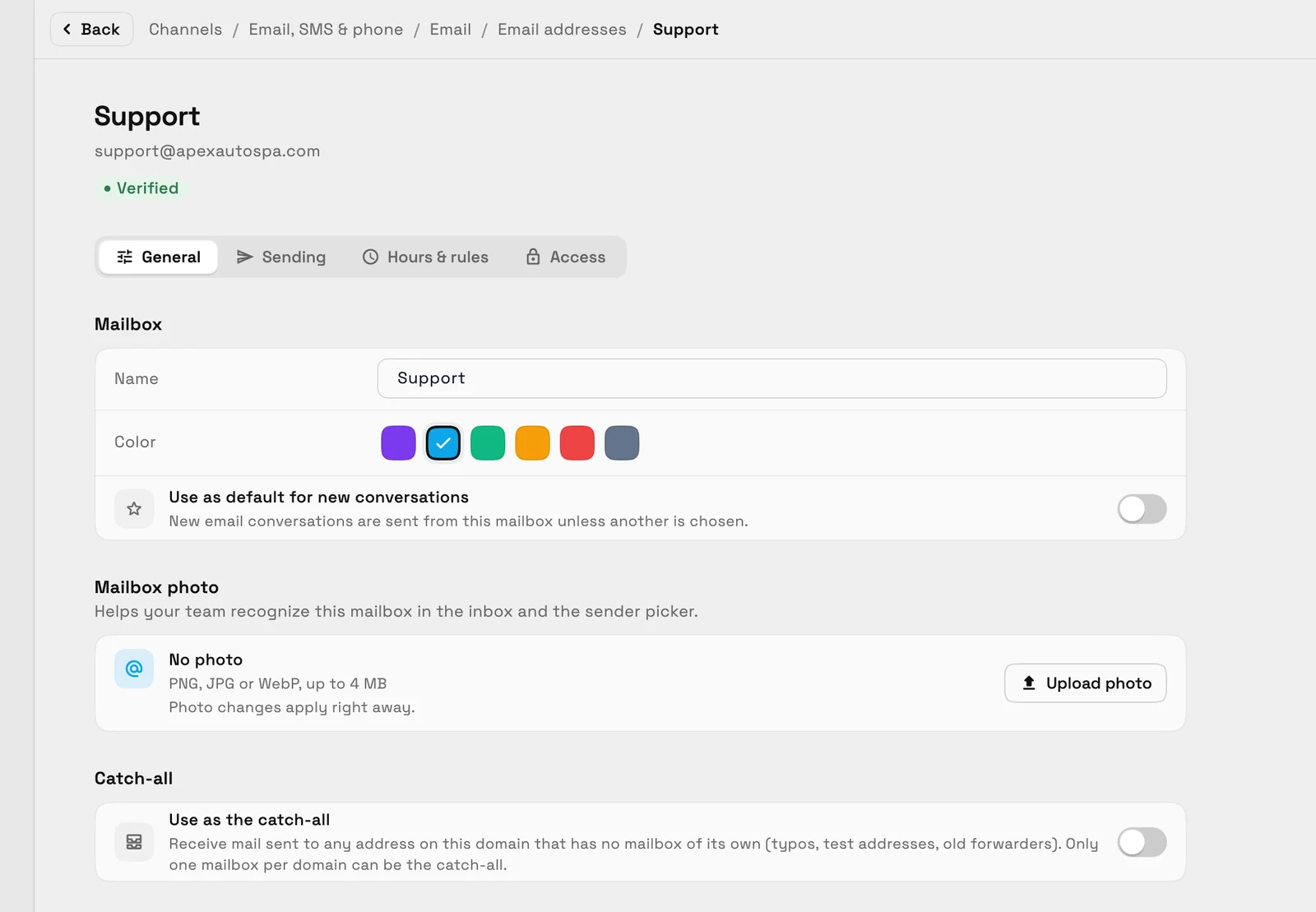The height and width of the screenshot is (912, 1316).
Task: Go back using the Back button
Action: coord(91,30)
